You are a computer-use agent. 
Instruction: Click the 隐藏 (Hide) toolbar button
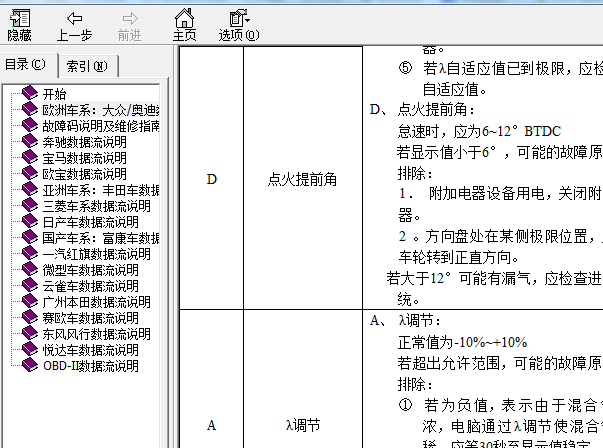19,25
